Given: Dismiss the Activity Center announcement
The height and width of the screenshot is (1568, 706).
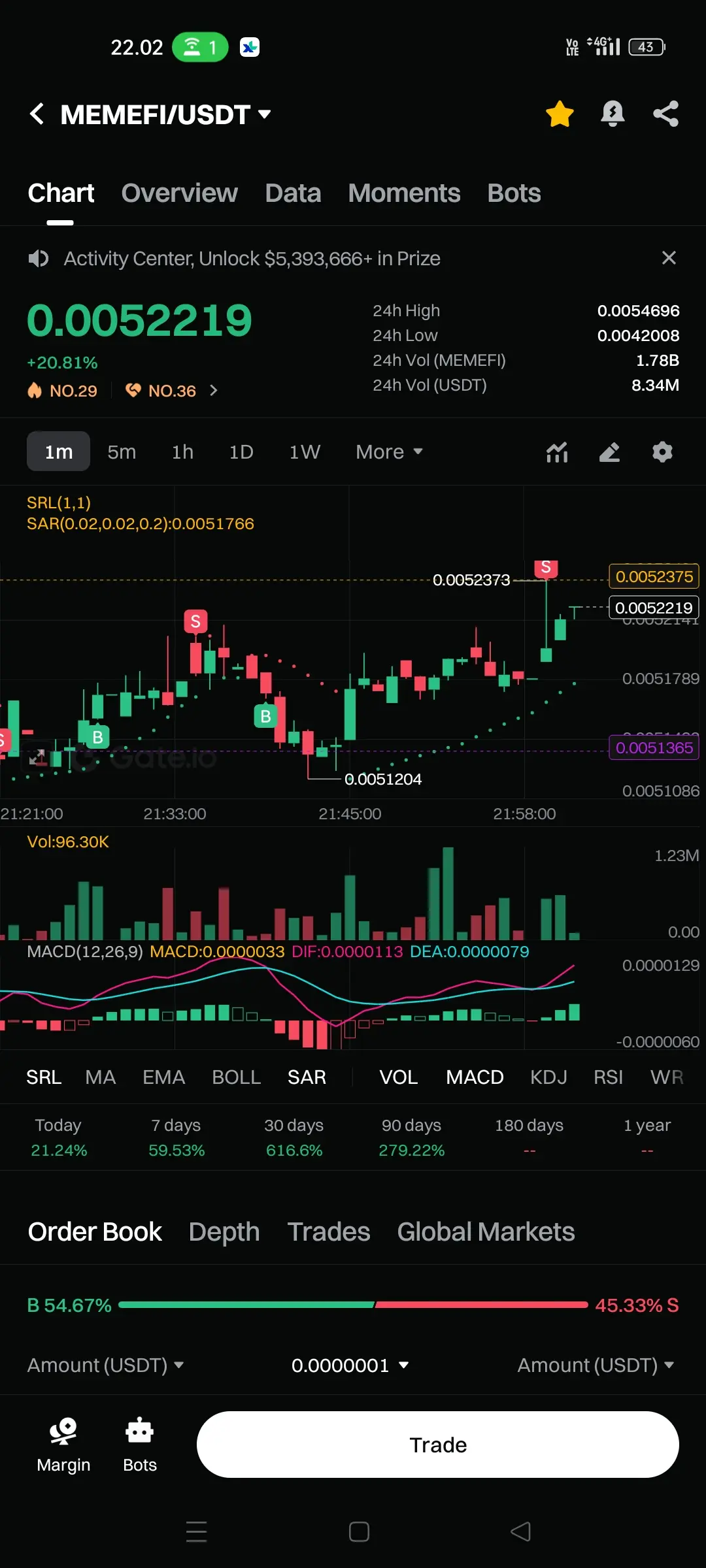Looking at the screenshot, I should point(668,258).
